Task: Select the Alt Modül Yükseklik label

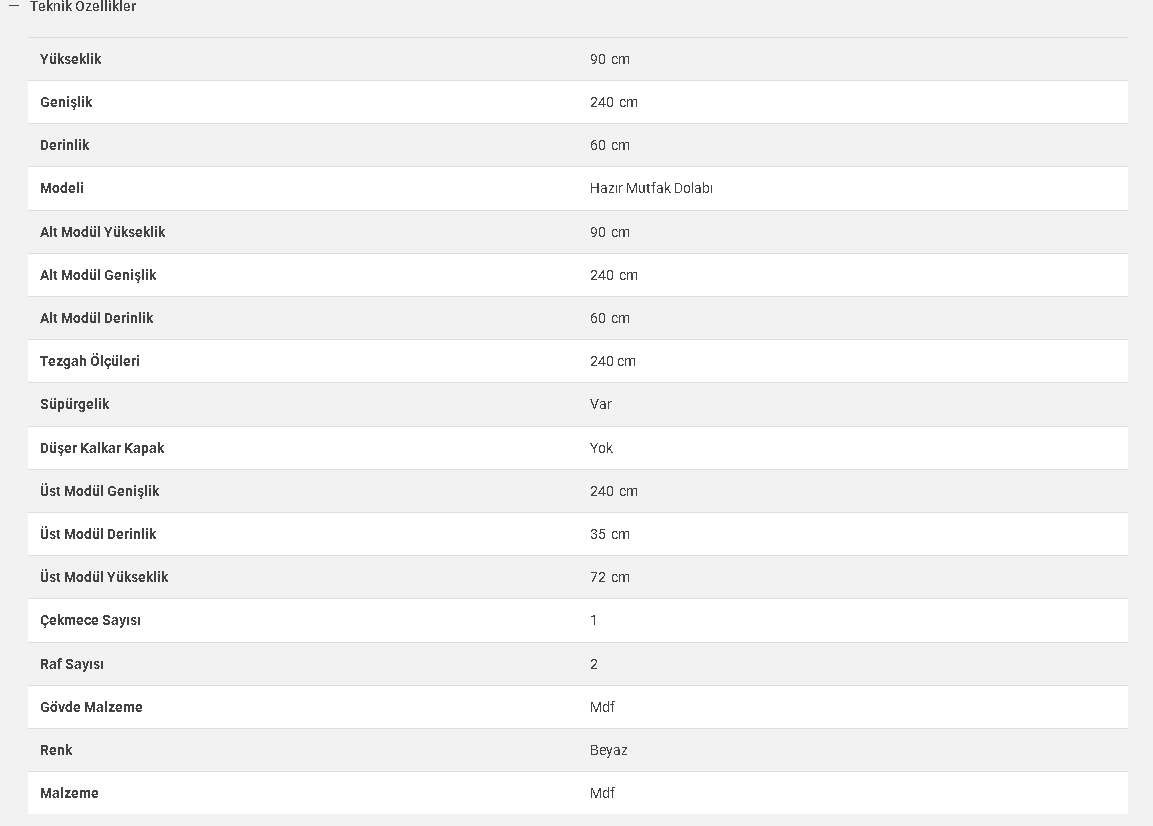Action: coord(103,232)
